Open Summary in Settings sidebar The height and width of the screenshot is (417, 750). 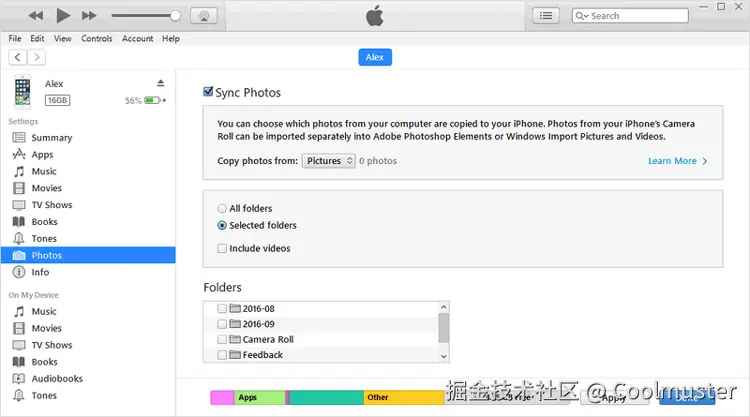[88, 138]
